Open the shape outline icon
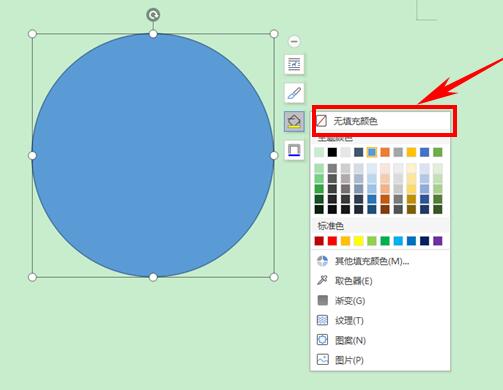This screenshot has width=503, height=390. [x=294, y=150]
